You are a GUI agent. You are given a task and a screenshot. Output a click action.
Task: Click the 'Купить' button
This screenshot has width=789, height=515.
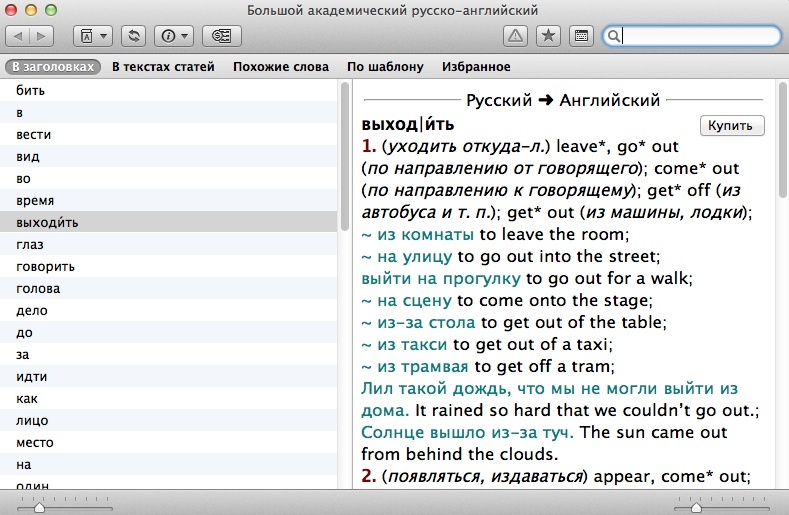pyautogui.click(x=732, y=125)
